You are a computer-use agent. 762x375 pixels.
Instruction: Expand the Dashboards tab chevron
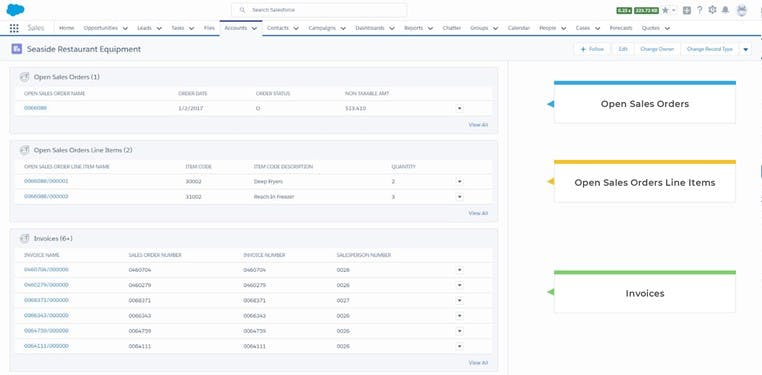(392, 29)
